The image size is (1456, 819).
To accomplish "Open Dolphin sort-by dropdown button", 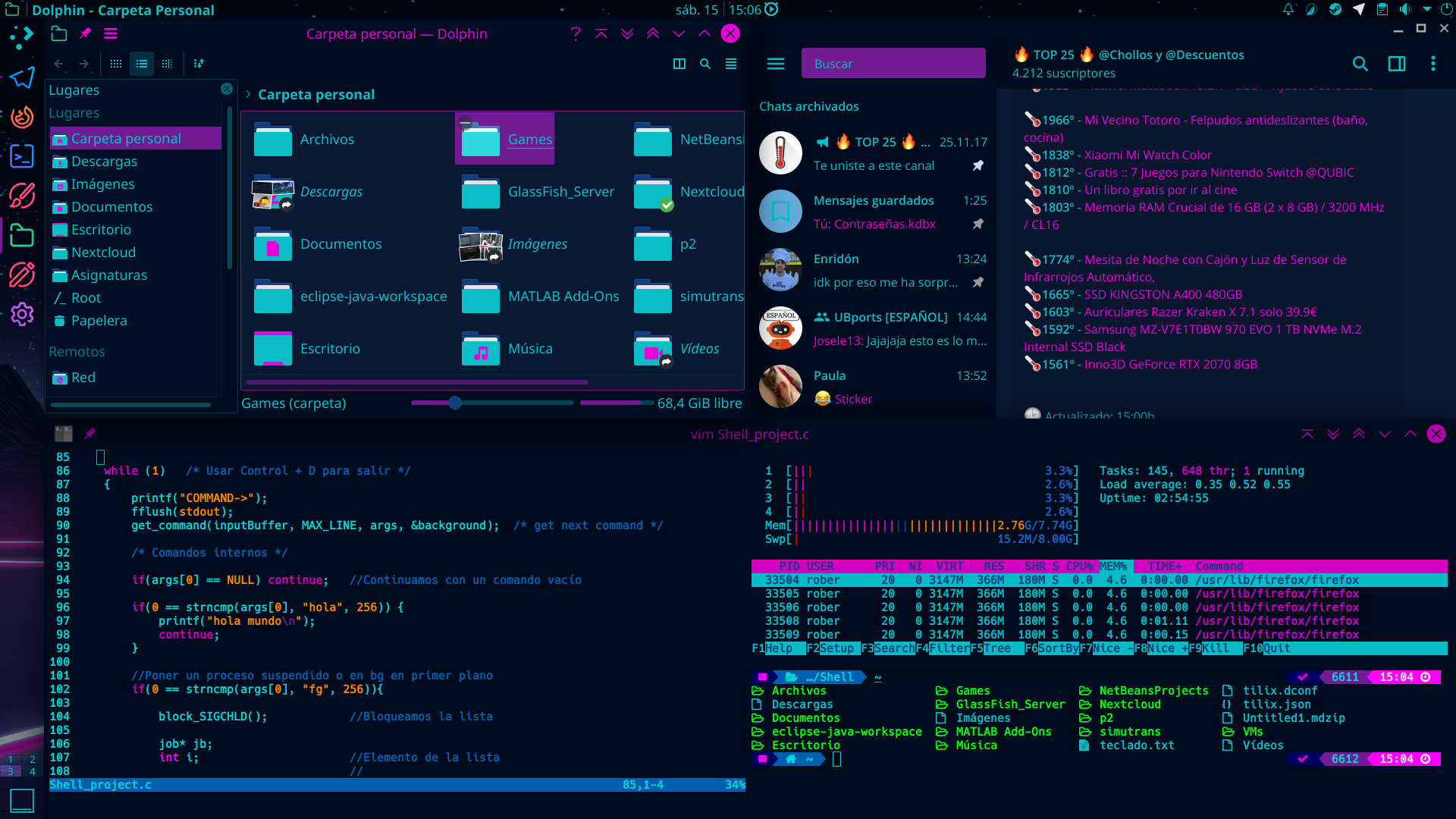I will coord(199,64).
